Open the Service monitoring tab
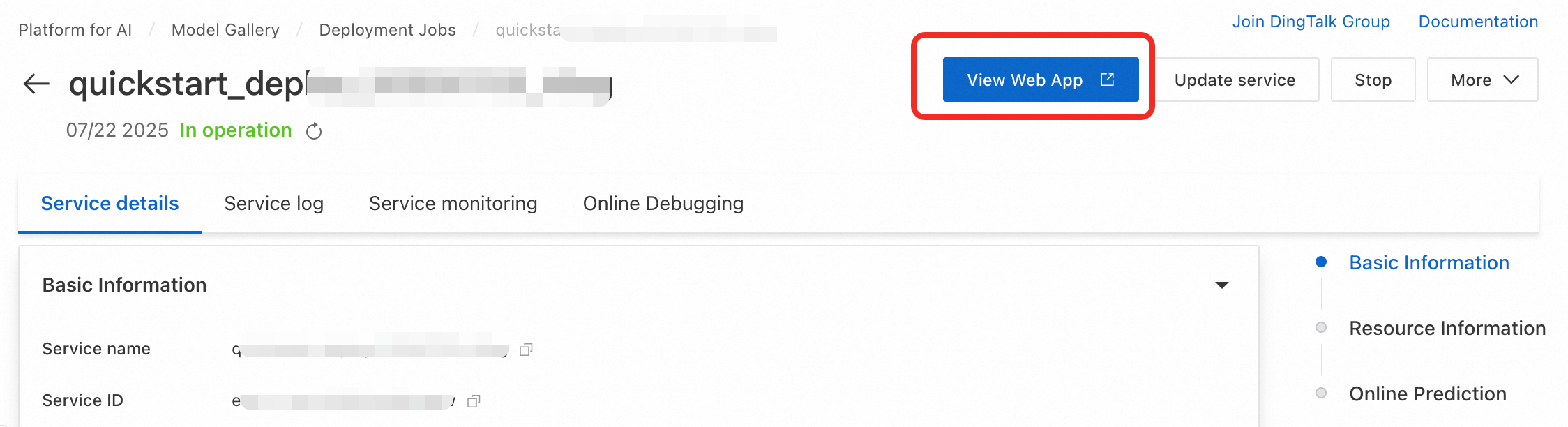1568x427 pixels. [x=453, y=203]
